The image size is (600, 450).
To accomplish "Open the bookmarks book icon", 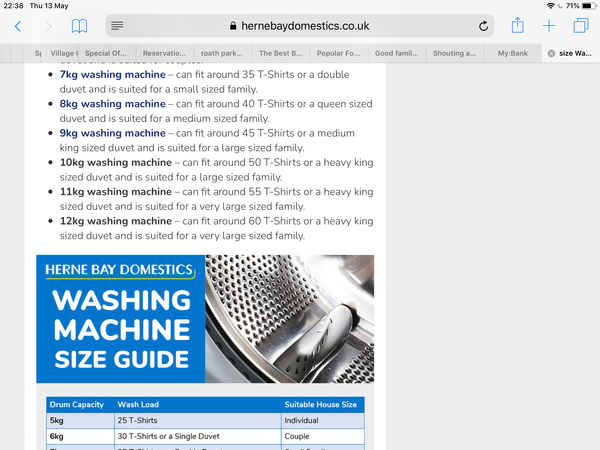I will point(79,26).
